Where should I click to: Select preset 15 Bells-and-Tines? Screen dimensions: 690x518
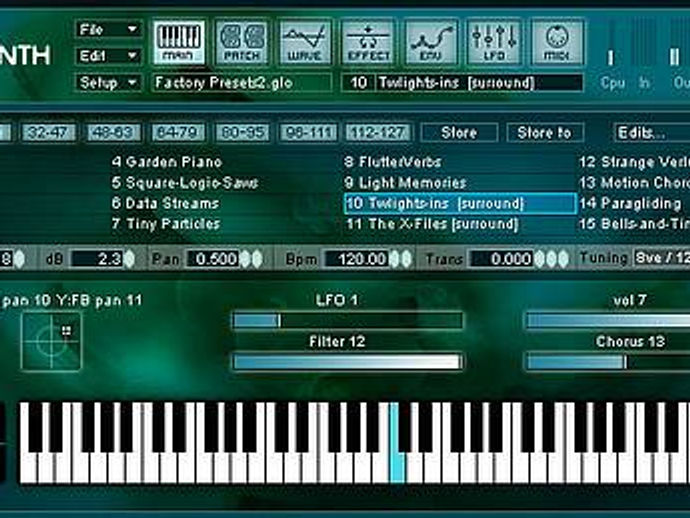(634, 224)
